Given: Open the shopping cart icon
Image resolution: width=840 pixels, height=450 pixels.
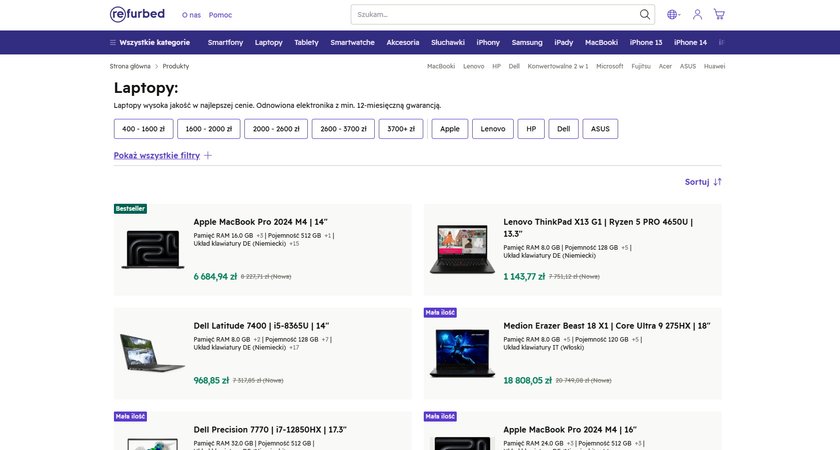Looking at the screenshot, I should tap(719, 14).
